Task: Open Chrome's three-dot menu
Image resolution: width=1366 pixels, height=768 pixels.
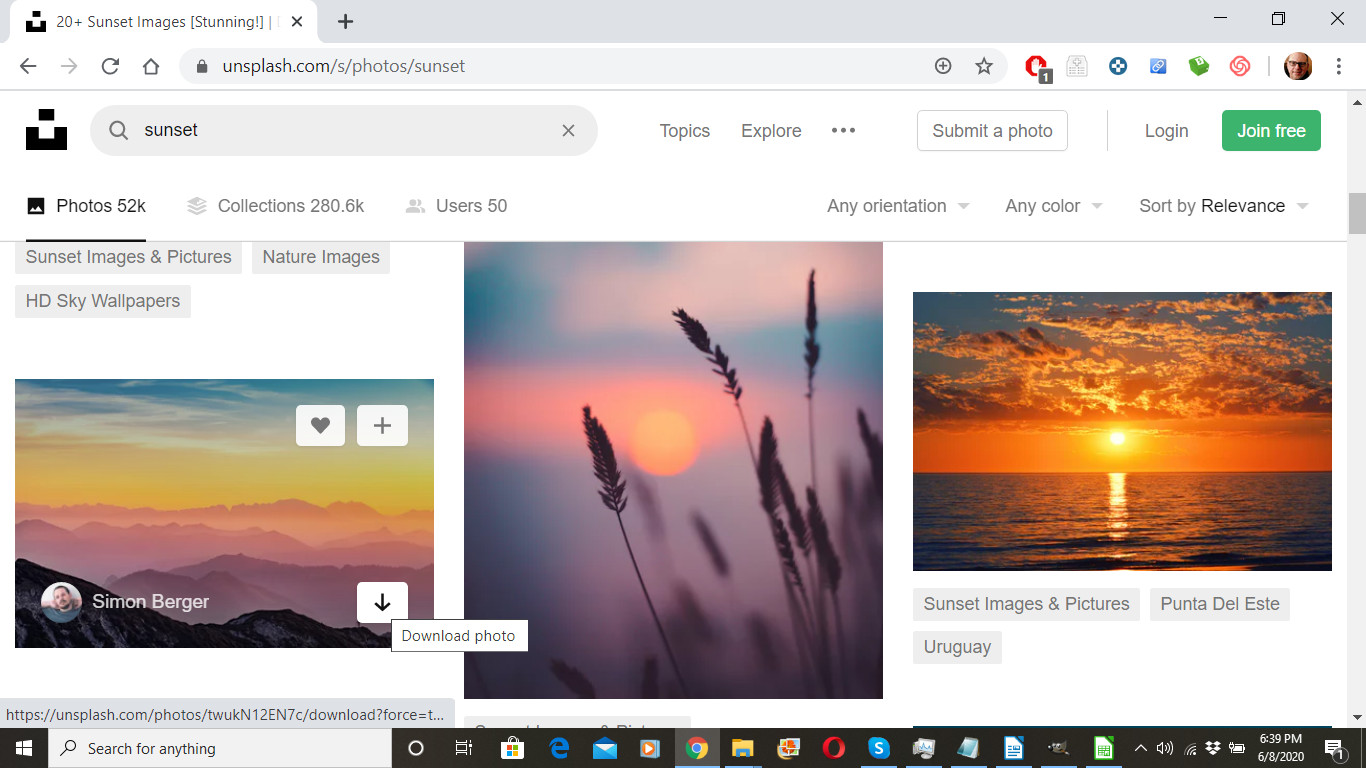Action: [1338, 66]
